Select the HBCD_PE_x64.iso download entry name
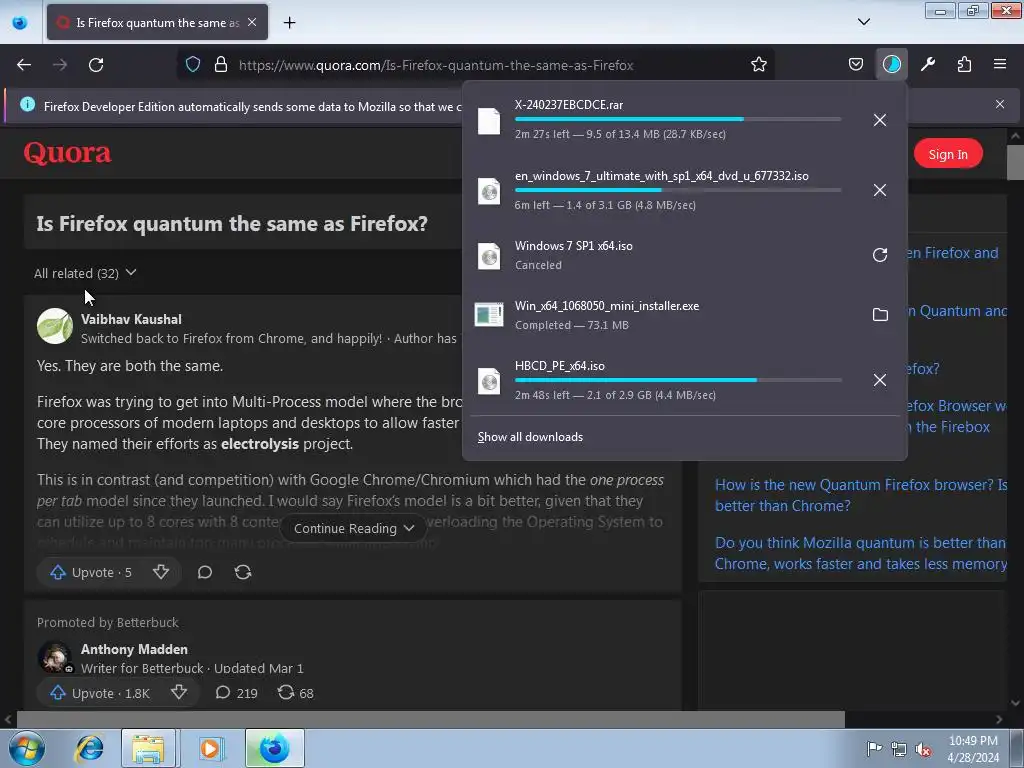1024x768 pixels. 559,366
